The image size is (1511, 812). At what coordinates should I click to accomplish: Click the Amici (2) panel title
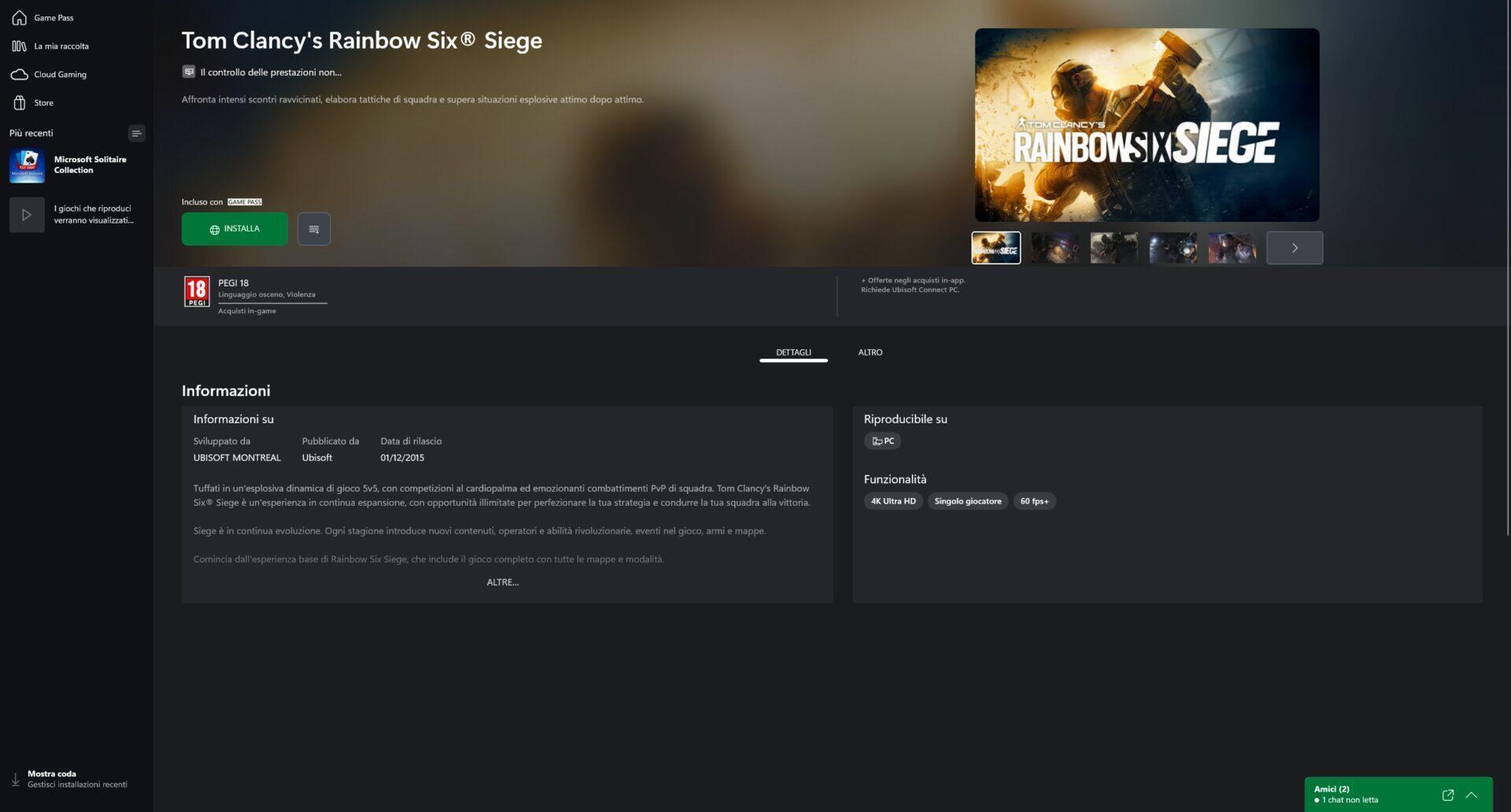1332,788
